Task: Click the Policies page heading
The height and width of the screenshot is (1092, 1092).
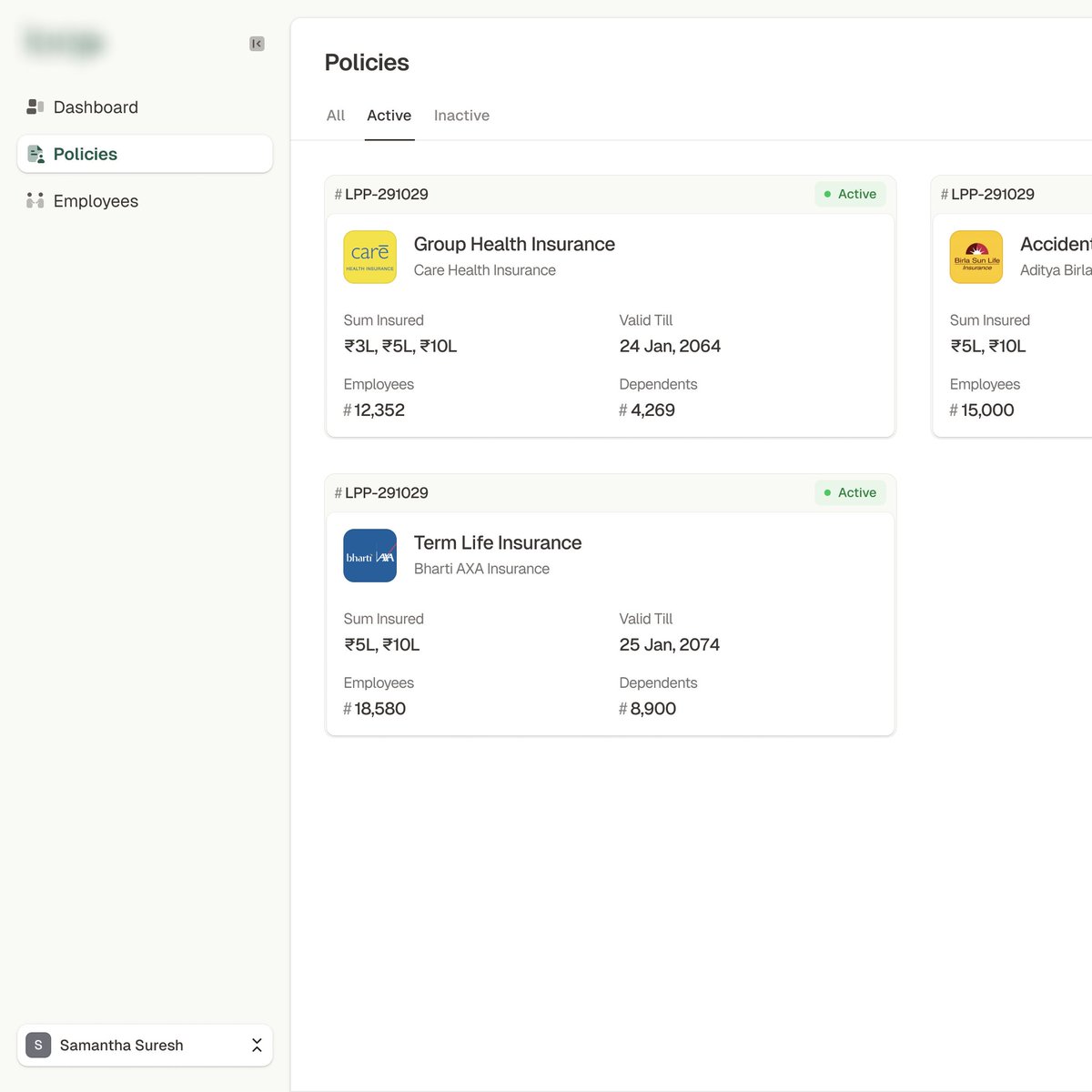Action: [x=367, y=62]
